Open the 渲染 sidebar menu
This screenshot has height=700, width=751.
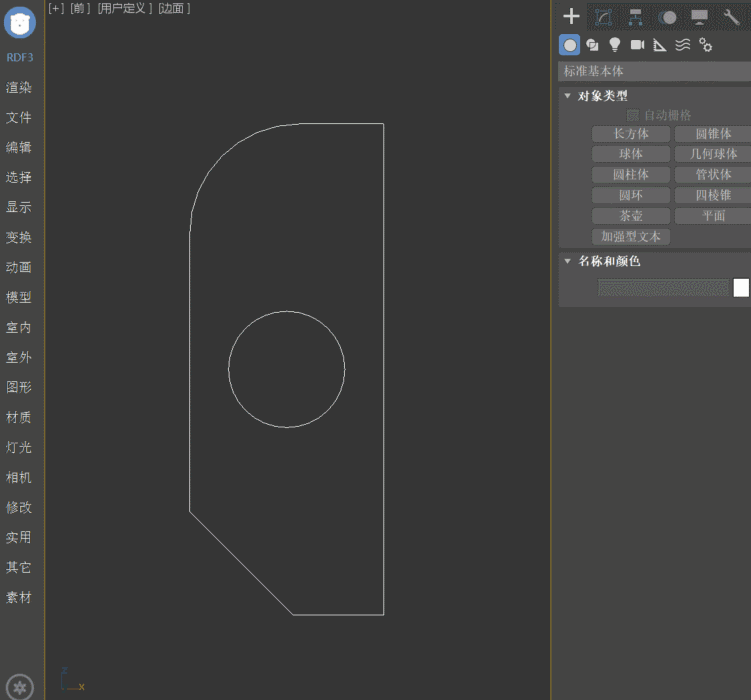click(19, 87)
